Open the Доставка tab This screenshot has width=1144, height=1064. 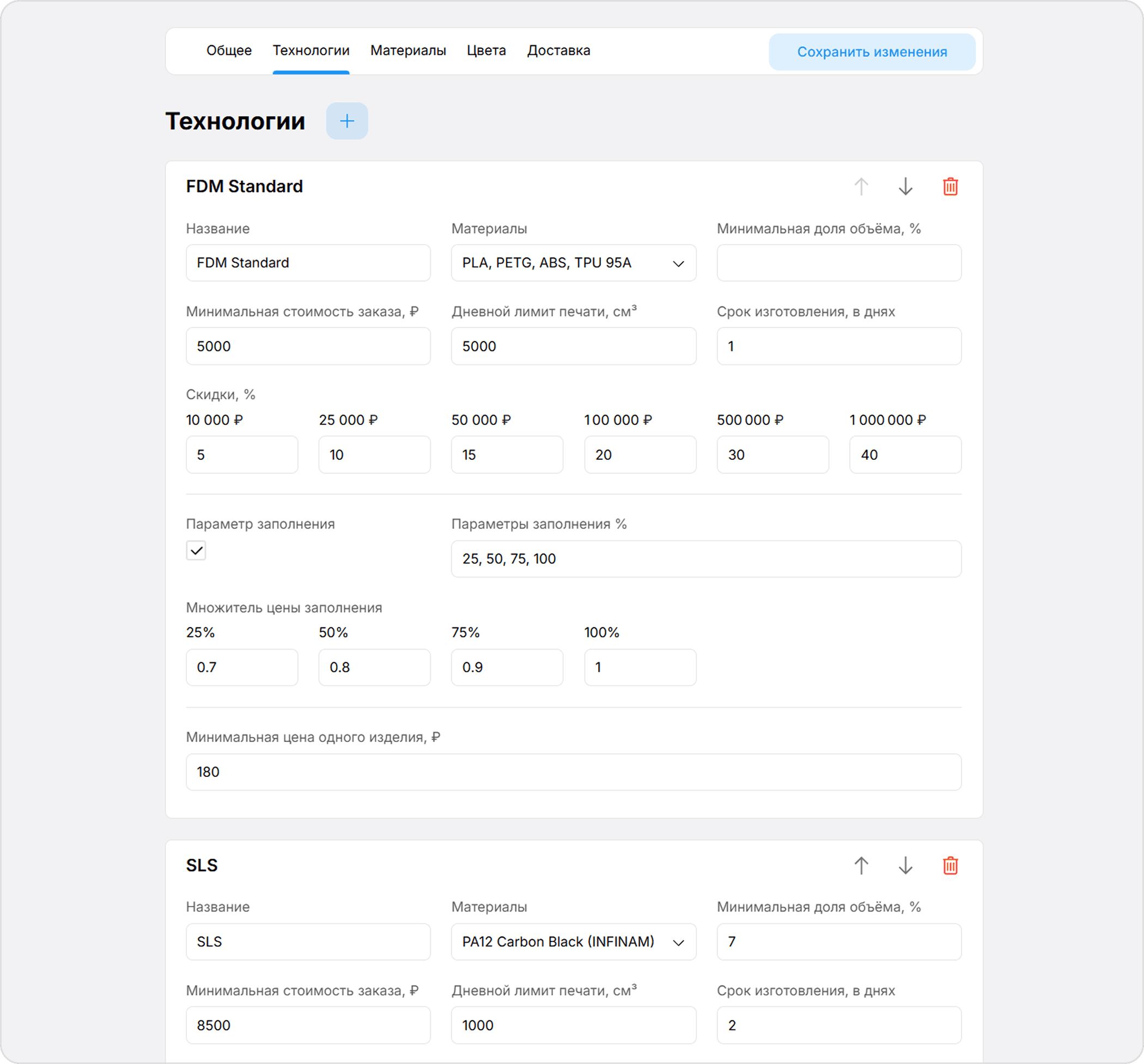(559, 51)
